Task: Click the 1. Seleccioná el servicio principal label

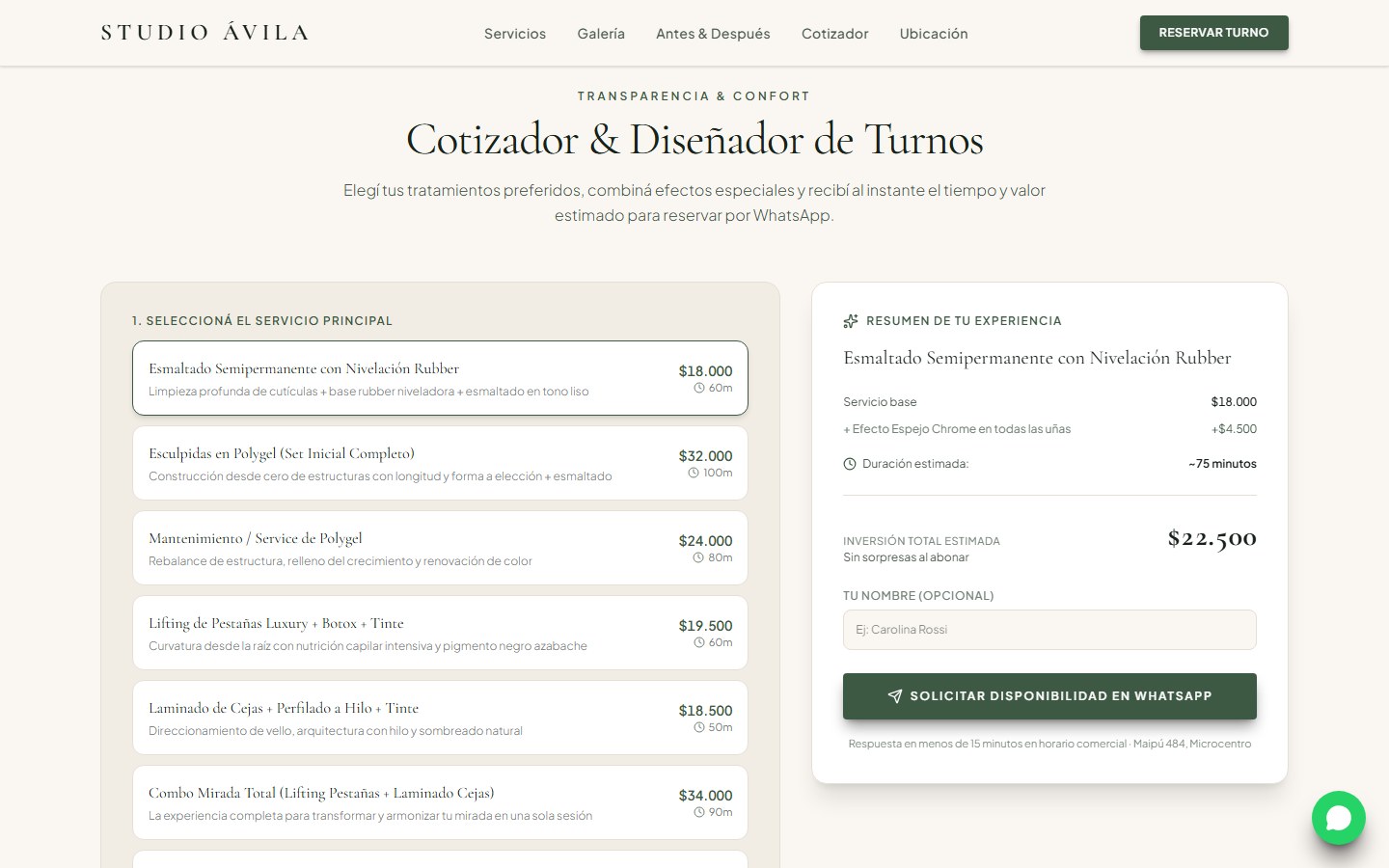Action: pos(262,321)
